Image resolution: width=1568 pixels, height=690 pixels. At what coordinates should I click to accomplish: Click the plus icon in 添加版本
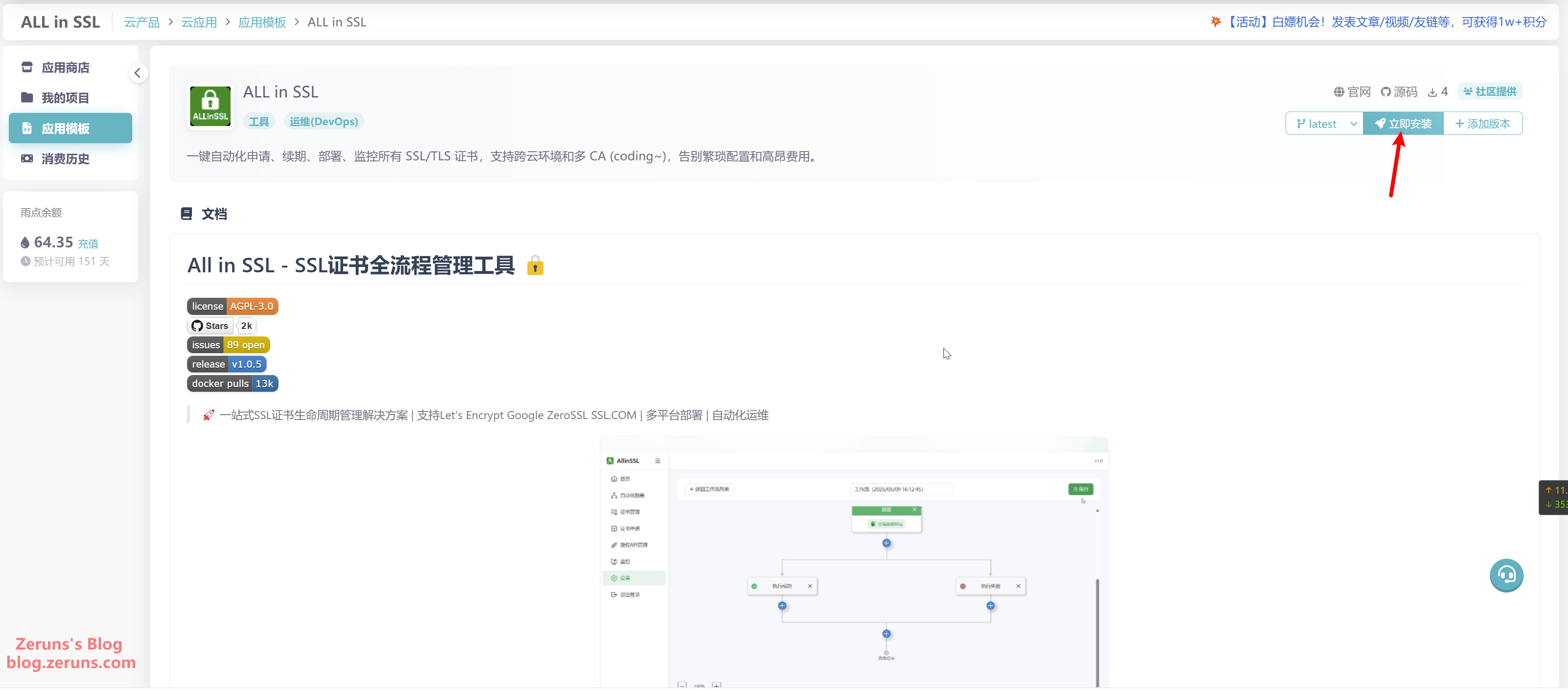(1459, 123)
